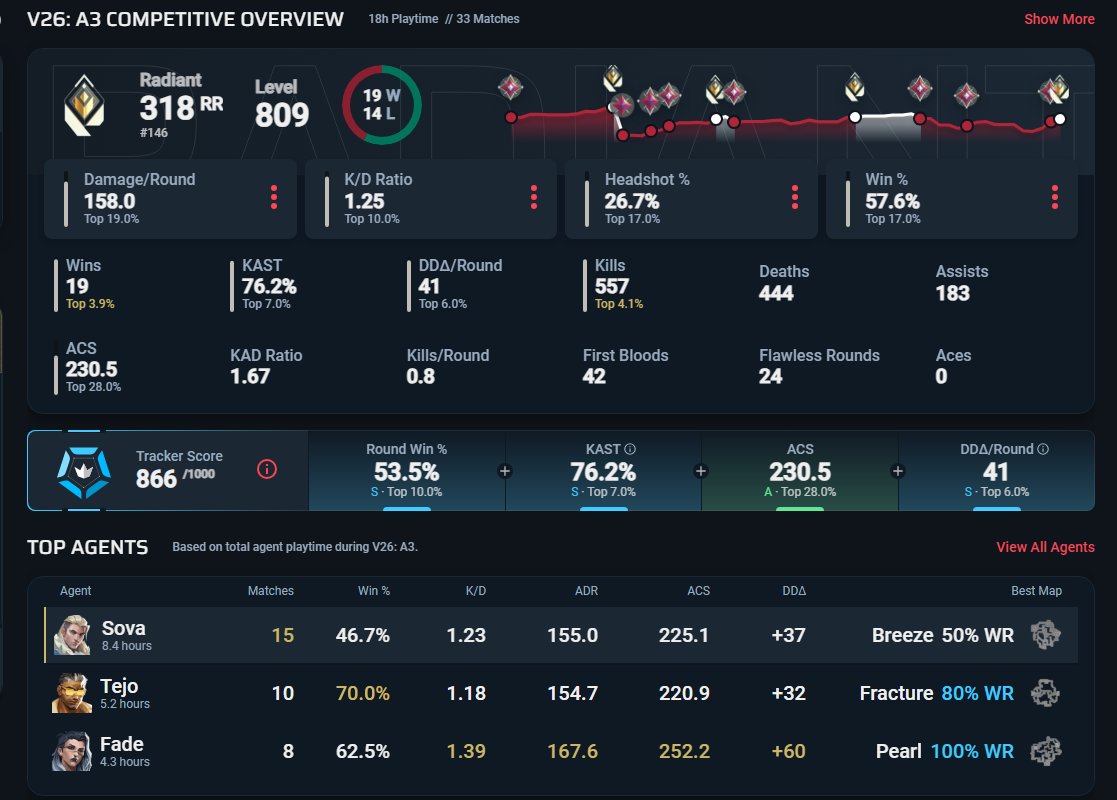Click Fade's 252.2 ACS value

click(x=684, y=751)
